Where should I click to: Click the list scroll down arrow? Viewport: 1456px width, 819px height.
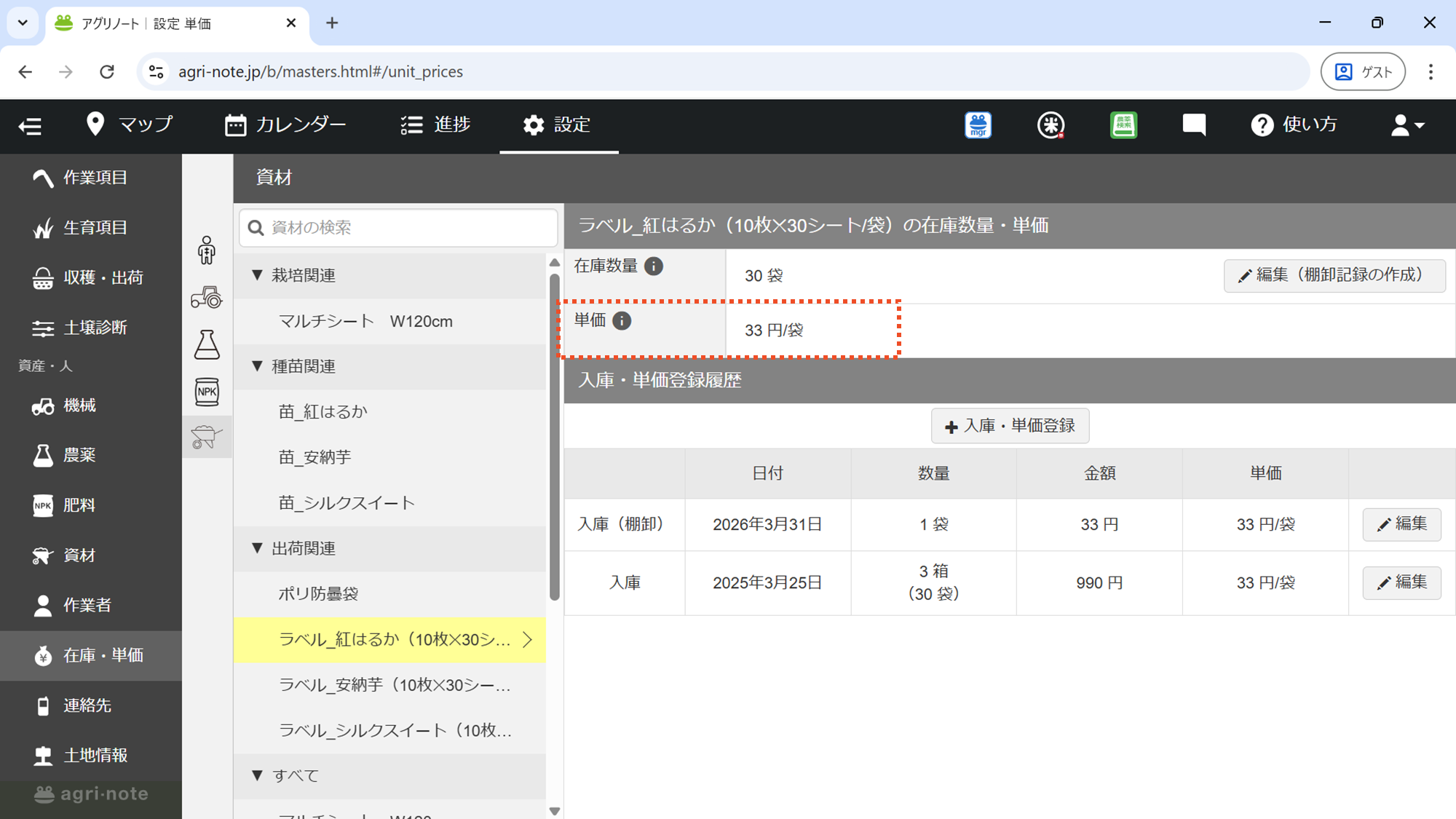click(555, 811)
